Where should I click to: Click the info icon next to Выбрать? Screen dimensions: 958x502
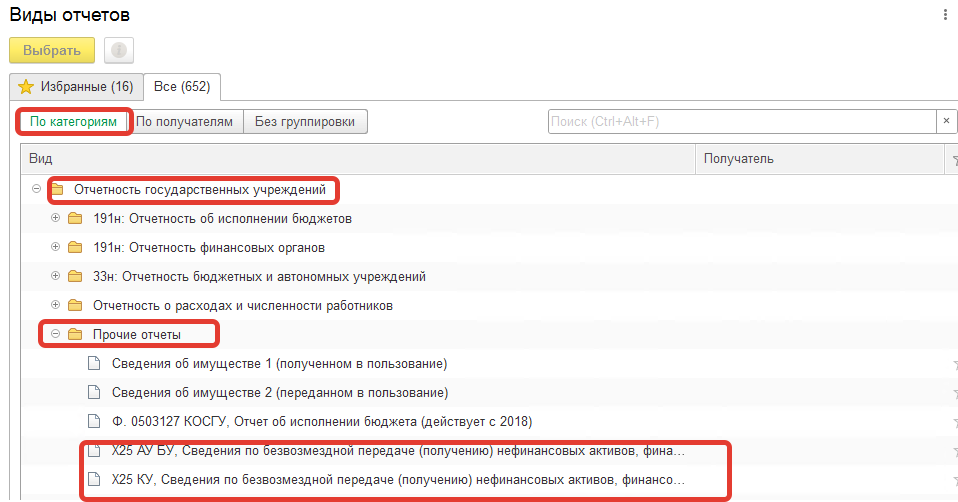tap(119, 50)
